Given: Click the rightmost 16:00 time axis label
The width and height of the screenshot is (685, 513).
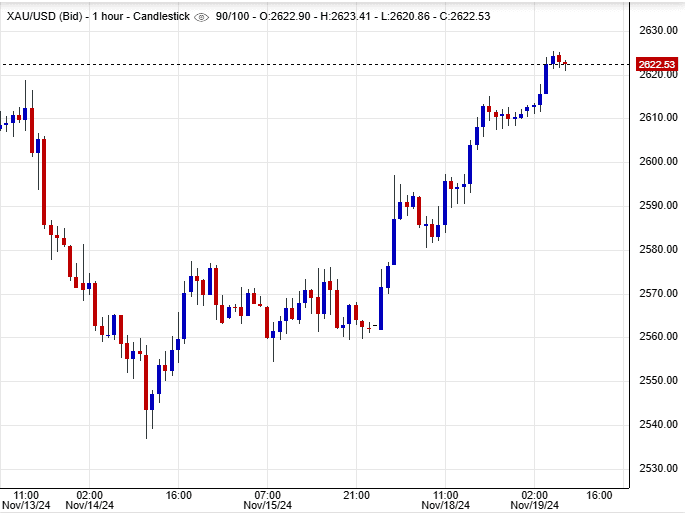Looking at the screenshot, I should coord(598,494).
